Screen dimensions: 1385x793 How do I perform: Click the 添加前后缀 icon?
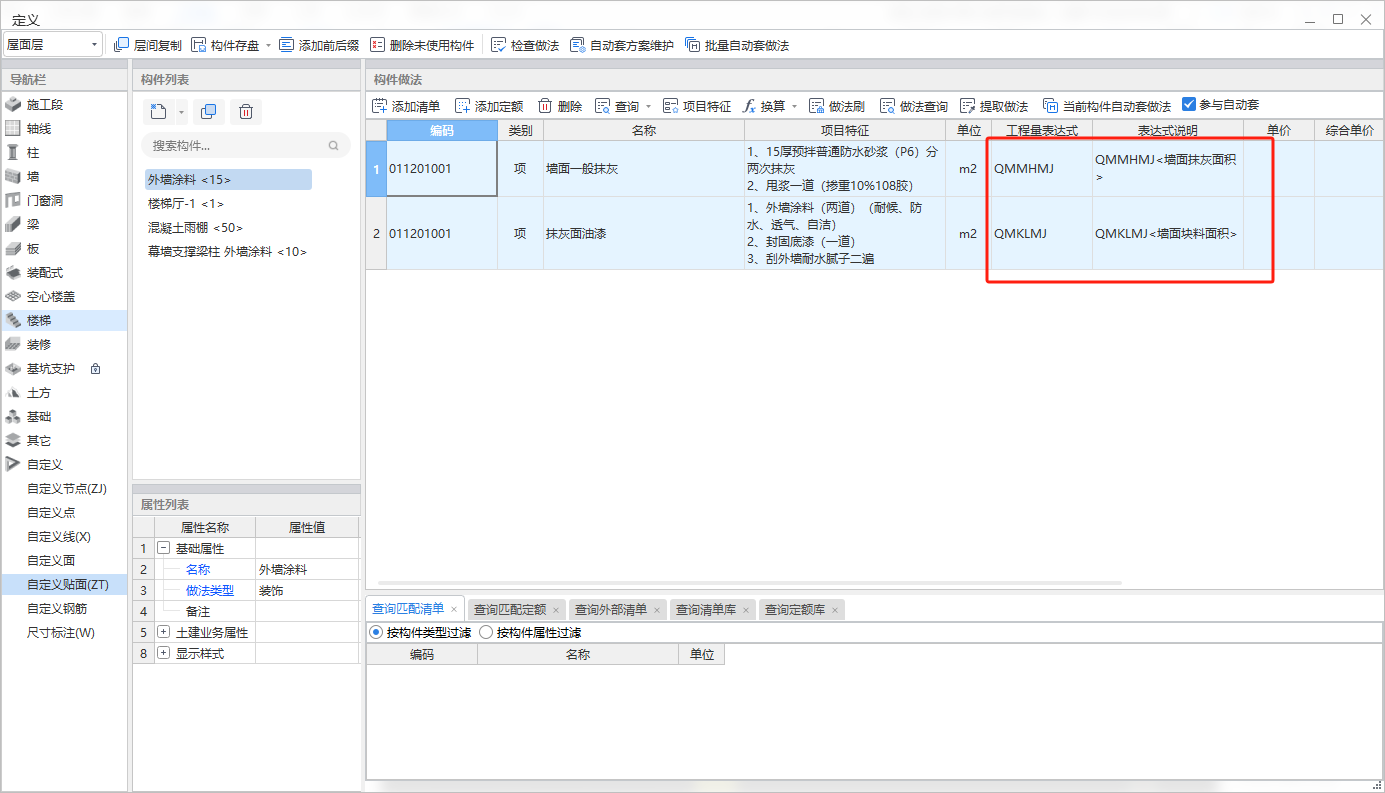pos(287,45)
